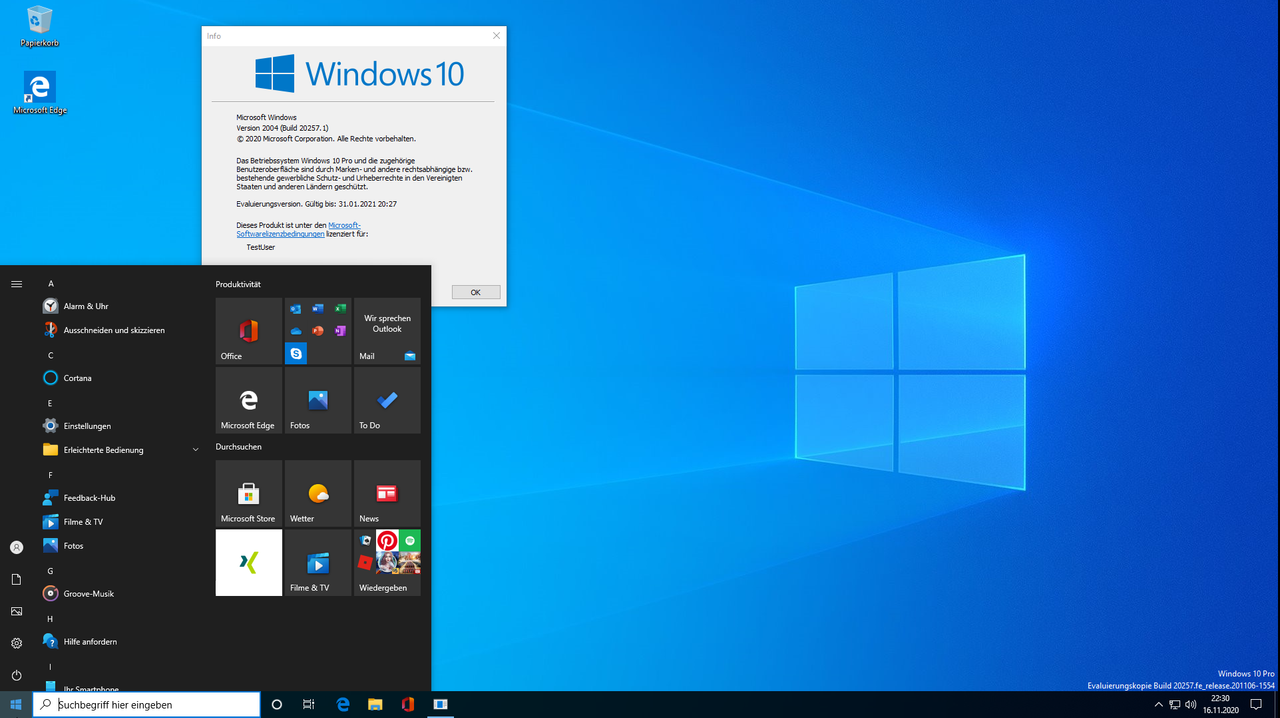Open the Action Center notifications icon
Screen dimensions: 1280x718
pos(1257,705)
